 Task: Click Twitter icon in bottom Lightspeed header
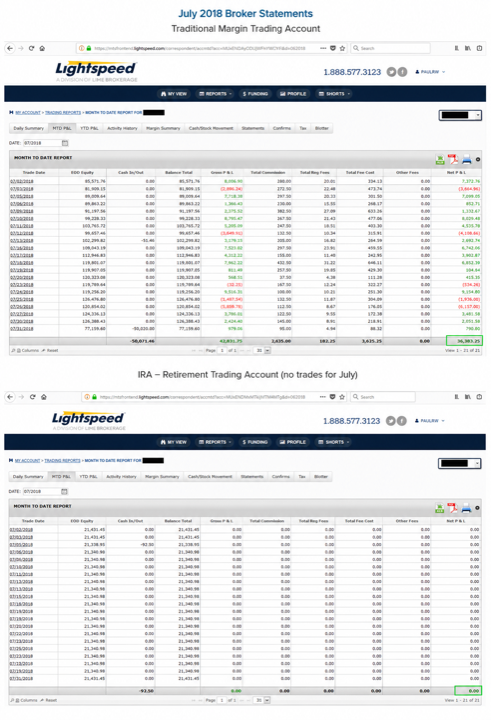click(390, 421)
